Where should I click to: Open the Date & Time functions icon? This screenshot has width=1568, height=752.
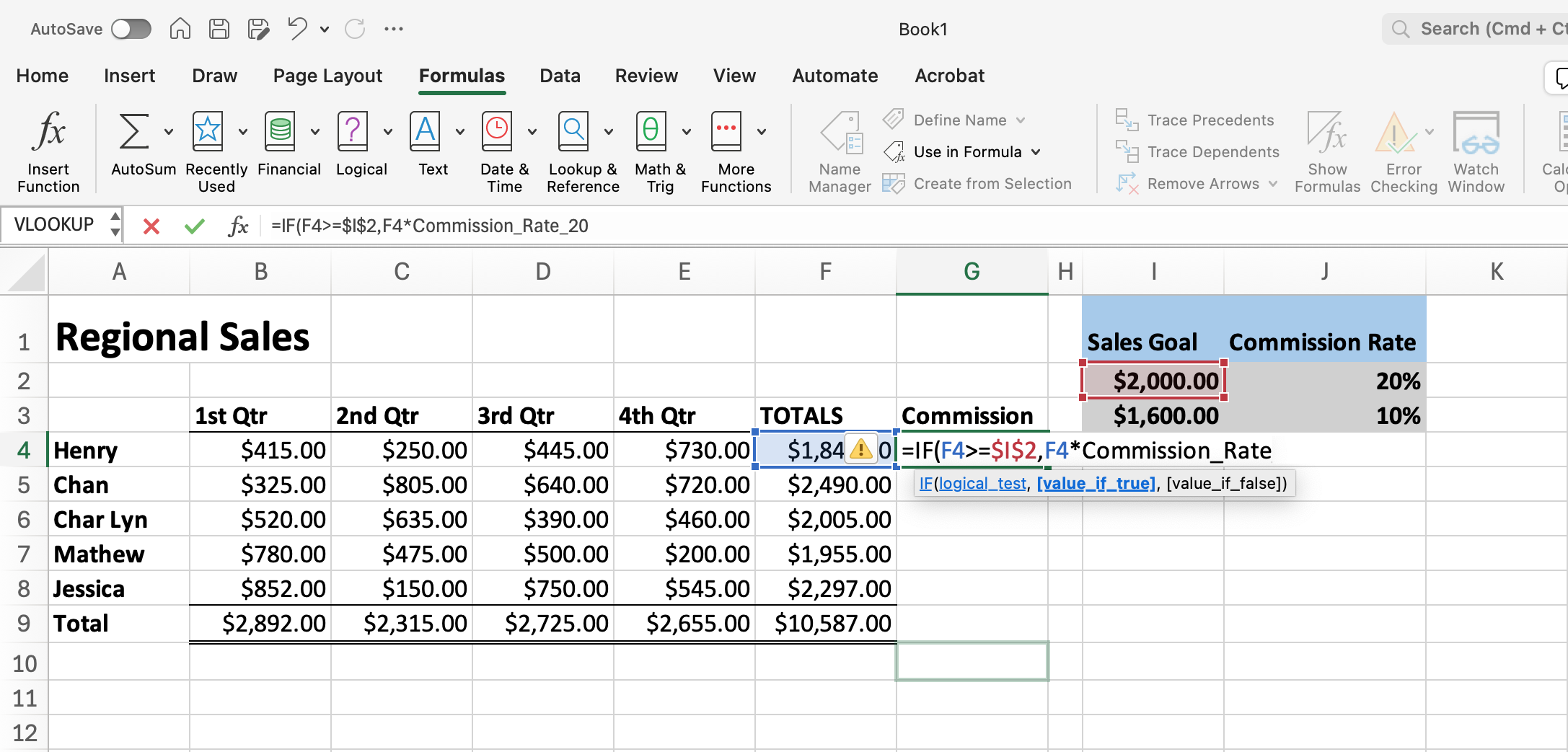click(x=497, y=132)
